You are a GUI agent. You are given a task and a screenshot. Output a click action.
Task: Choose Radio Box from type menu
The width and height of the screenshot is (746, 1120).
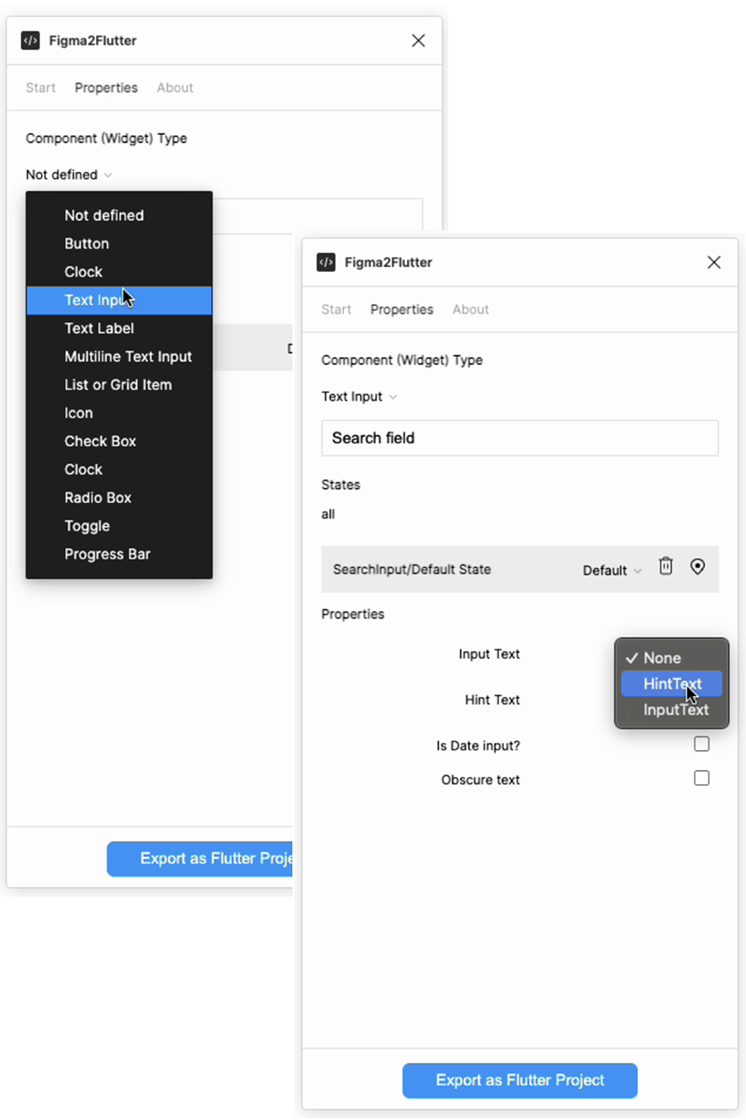(119, 498)
